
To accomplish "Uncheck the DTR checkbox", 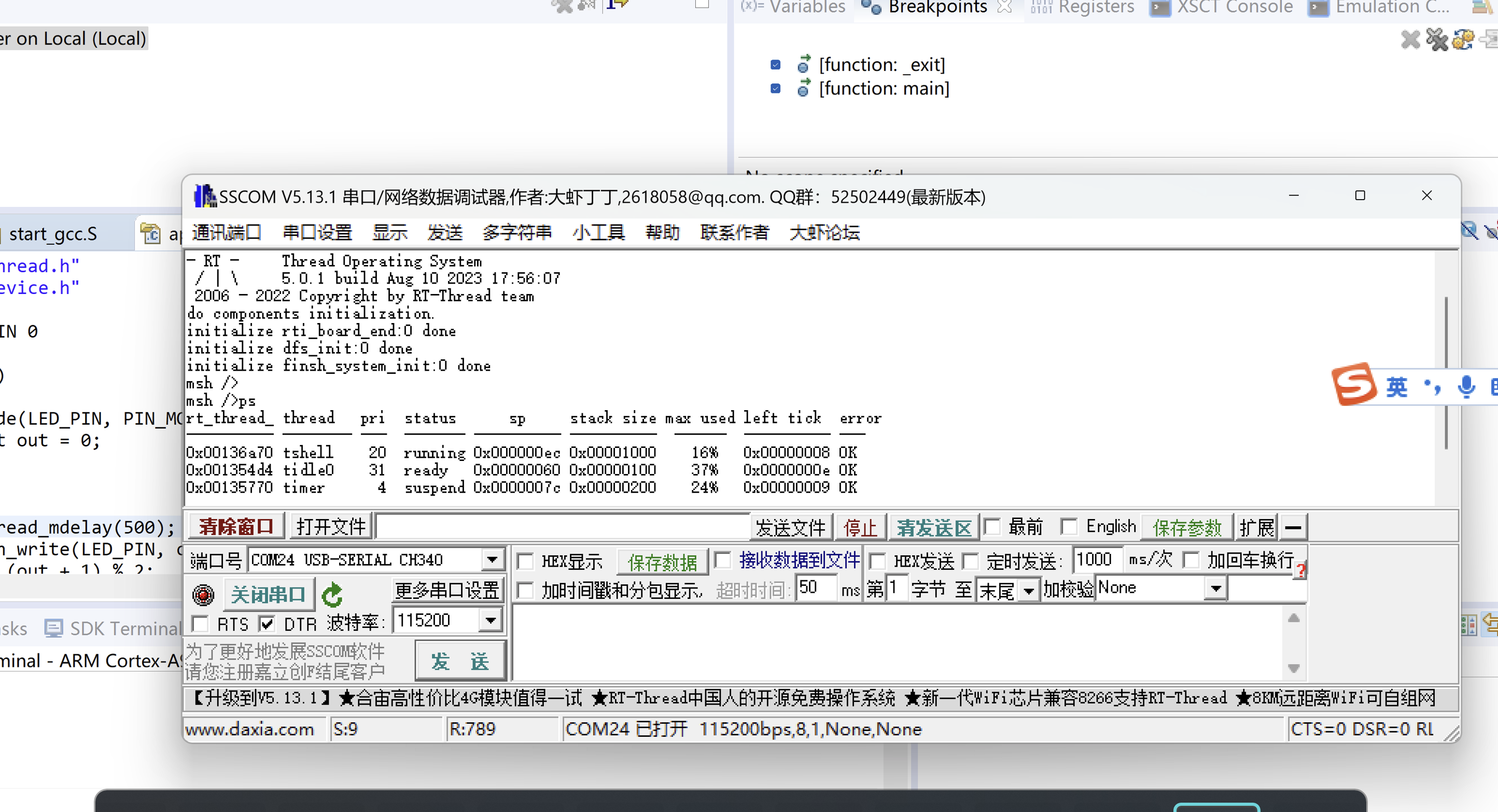I will pos(267,624).
